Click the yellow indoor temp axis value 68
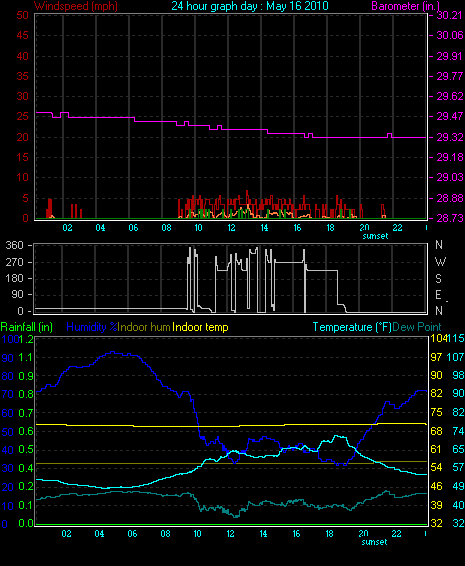This screenshot has width=465, height=566. pyautogui.click(x=436, y=431)
